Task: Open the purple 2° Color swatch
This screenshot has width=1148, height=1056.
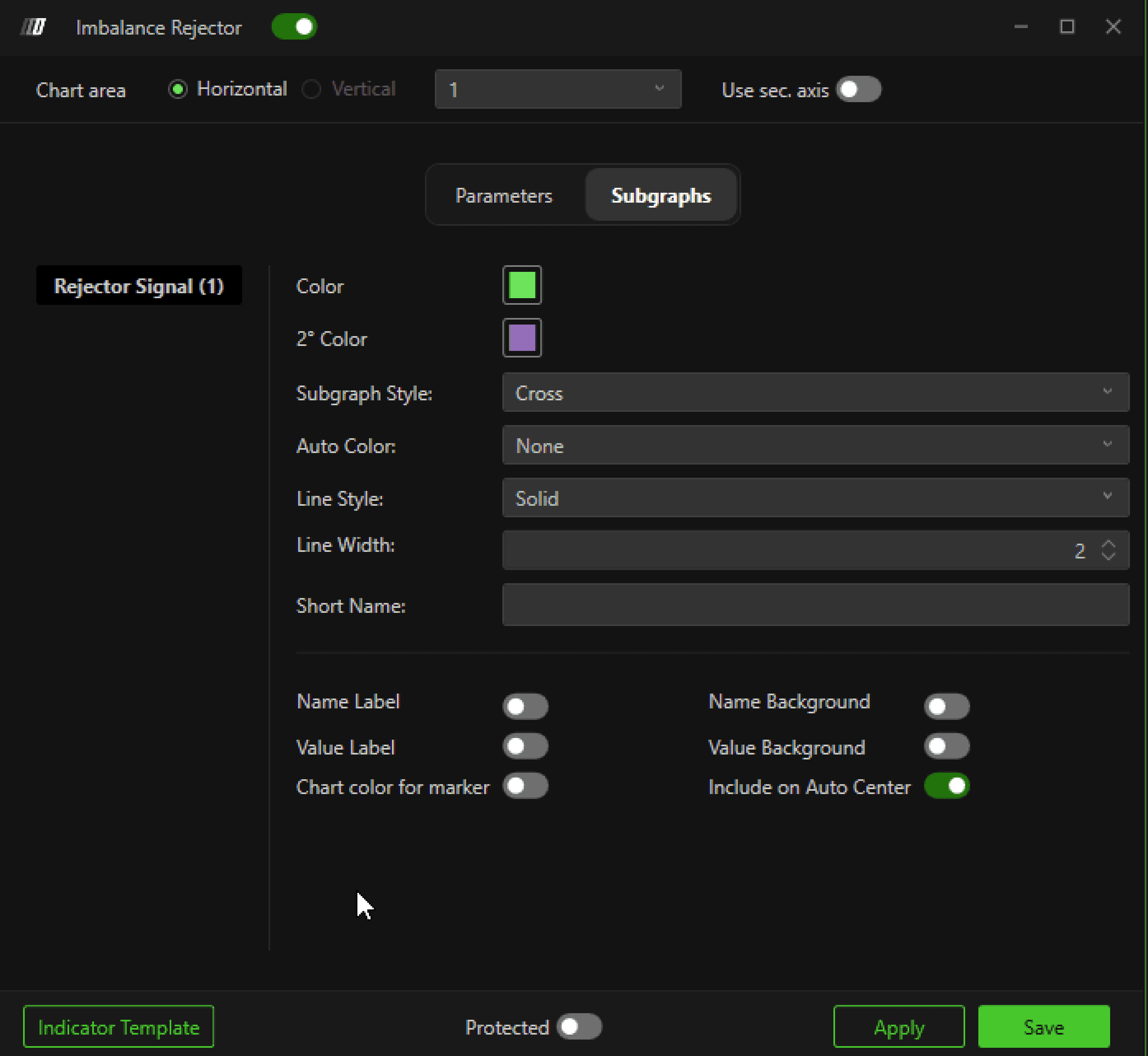Action: click(522, 338)
